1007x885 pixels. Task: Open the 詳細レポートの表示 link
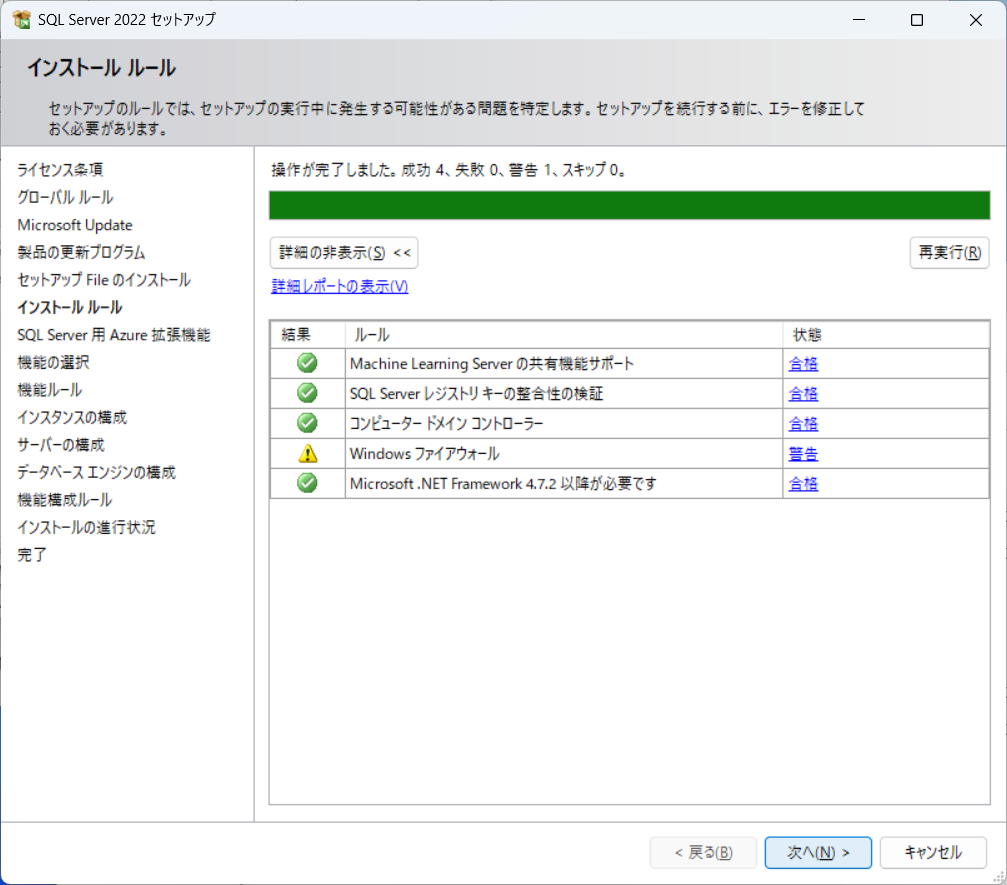click(x=339, y=287)
